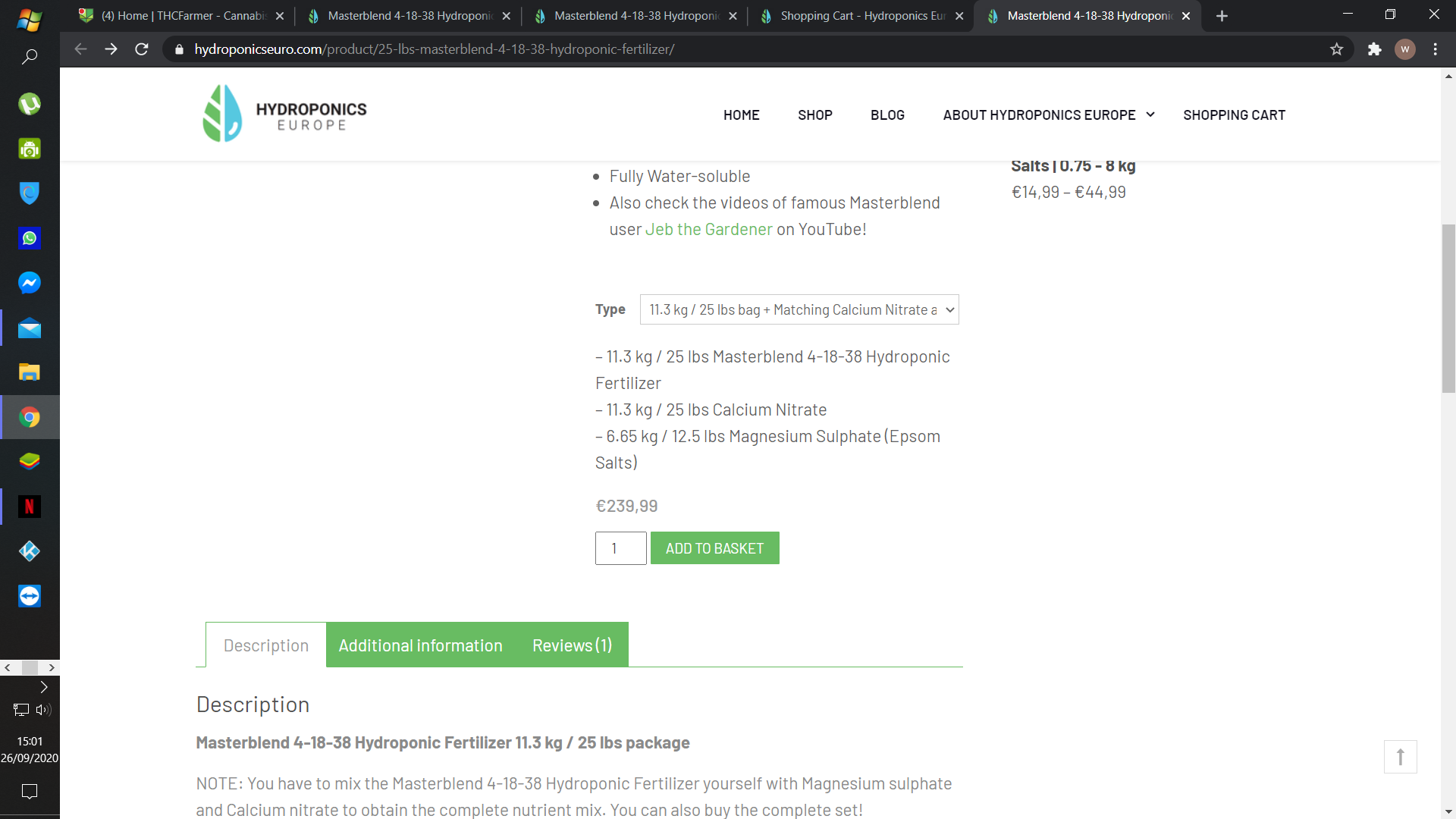Viewport: 1456px width, 819px height.
Task: Open Kodi from the taskbar
Action: pyautogui.click(x=30, y=551)
